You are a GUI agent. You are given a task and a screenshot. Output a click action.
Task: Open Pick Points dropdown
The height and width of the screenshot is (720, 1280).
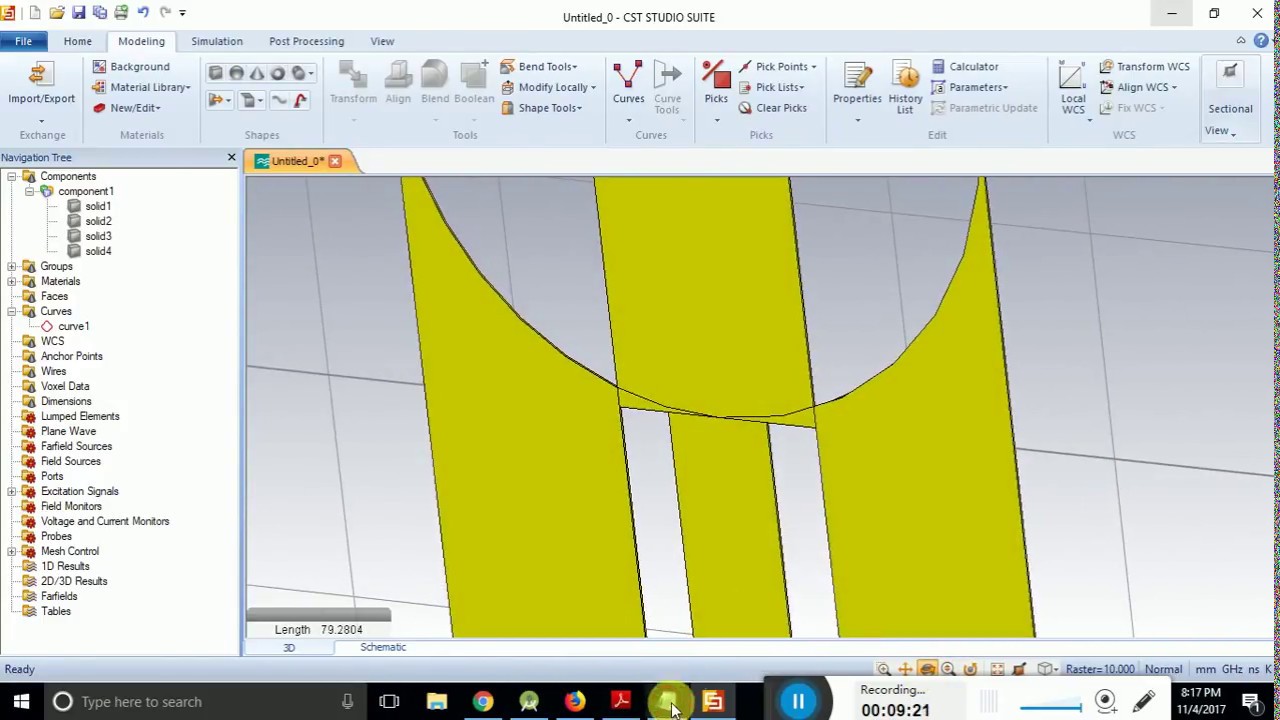778,67
